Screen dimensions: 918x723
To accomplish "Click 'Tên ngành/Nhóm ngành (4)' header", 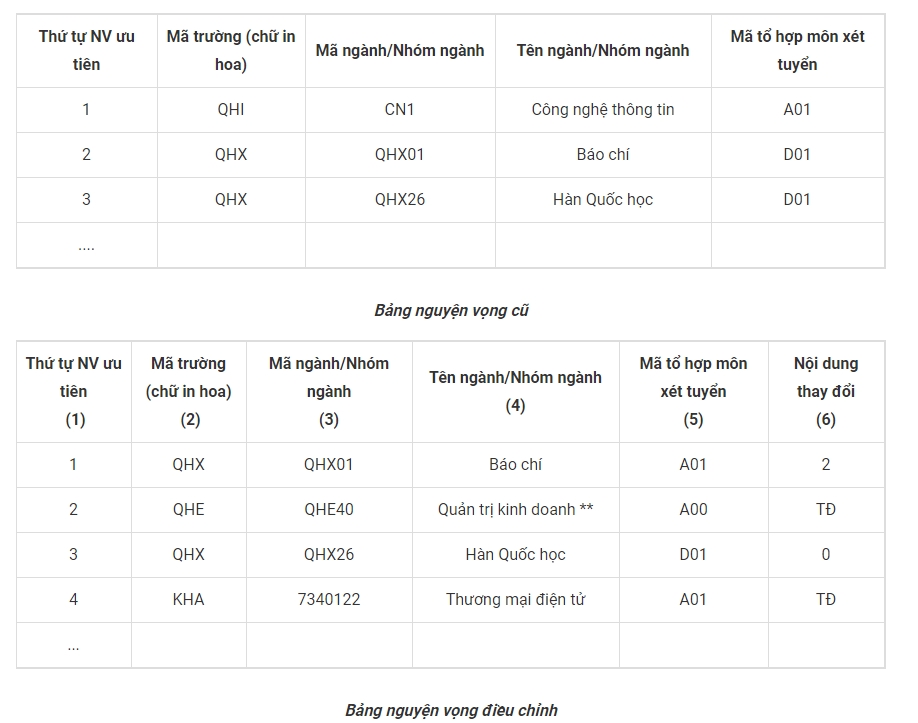I will pyautogui.click(x=515, y=392).
